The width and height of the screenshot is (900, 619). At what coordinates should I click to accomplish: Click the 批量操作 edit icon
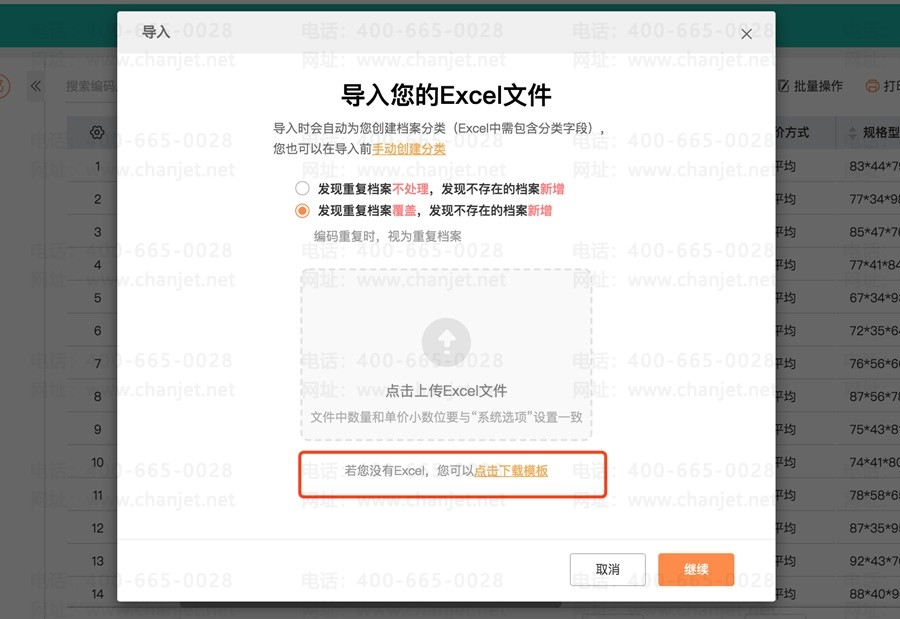click(x=783, y=86)
